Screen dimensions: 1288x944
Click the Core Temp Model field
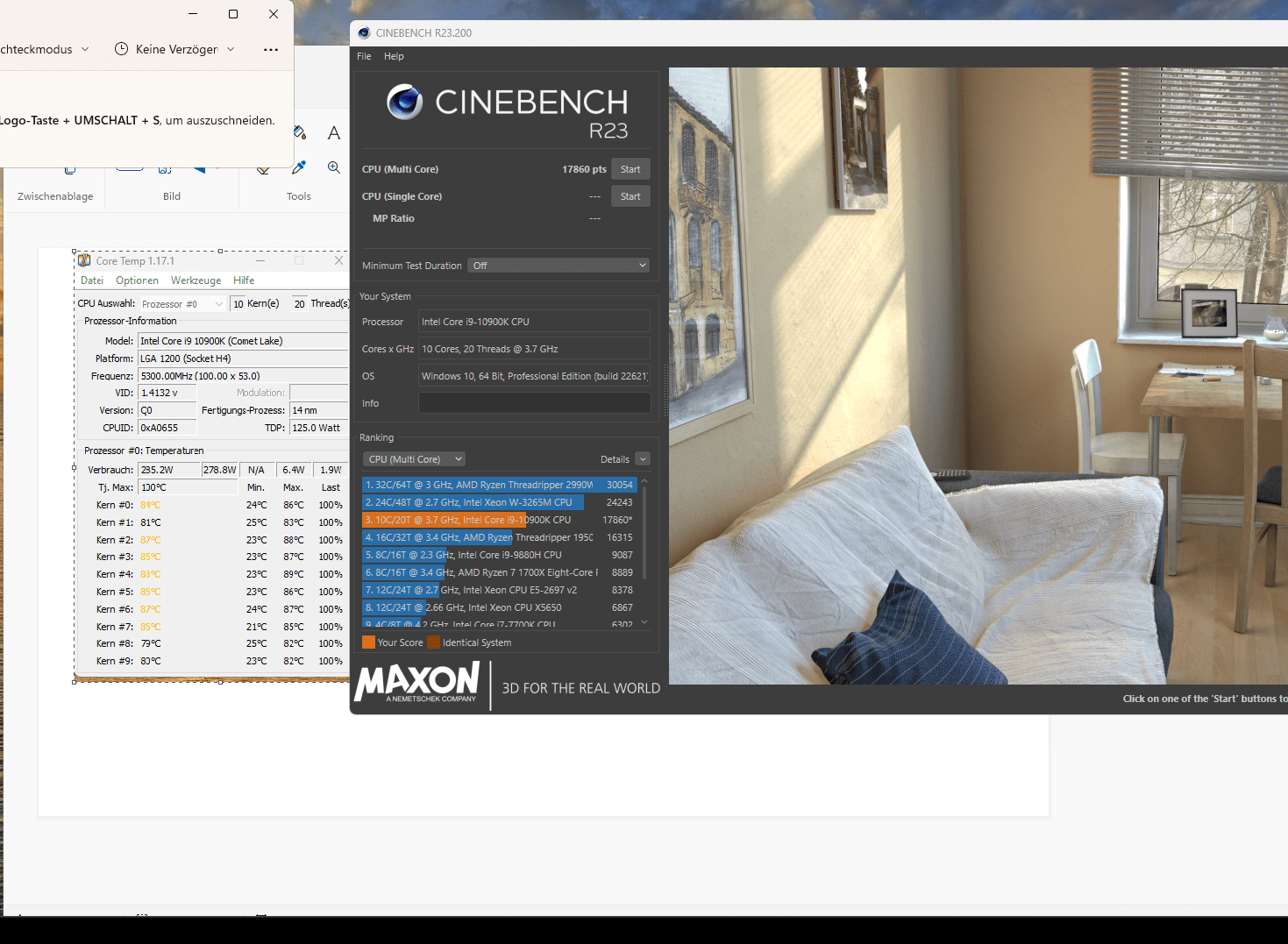[x=244, y=341]
